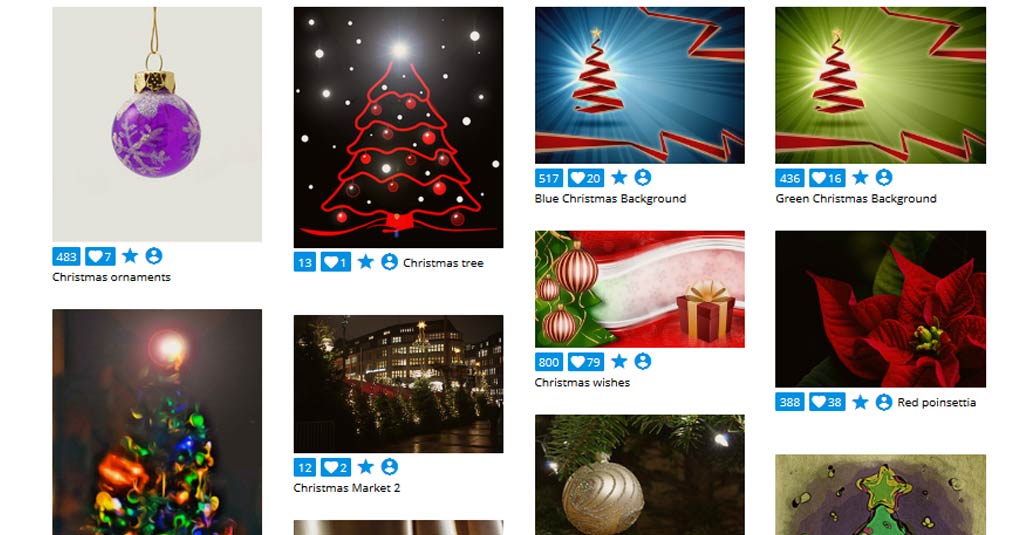This screenshot has height=535, width=1024.
Task: Like the Christmas tree image via heart badge
Action: [336, 263]
